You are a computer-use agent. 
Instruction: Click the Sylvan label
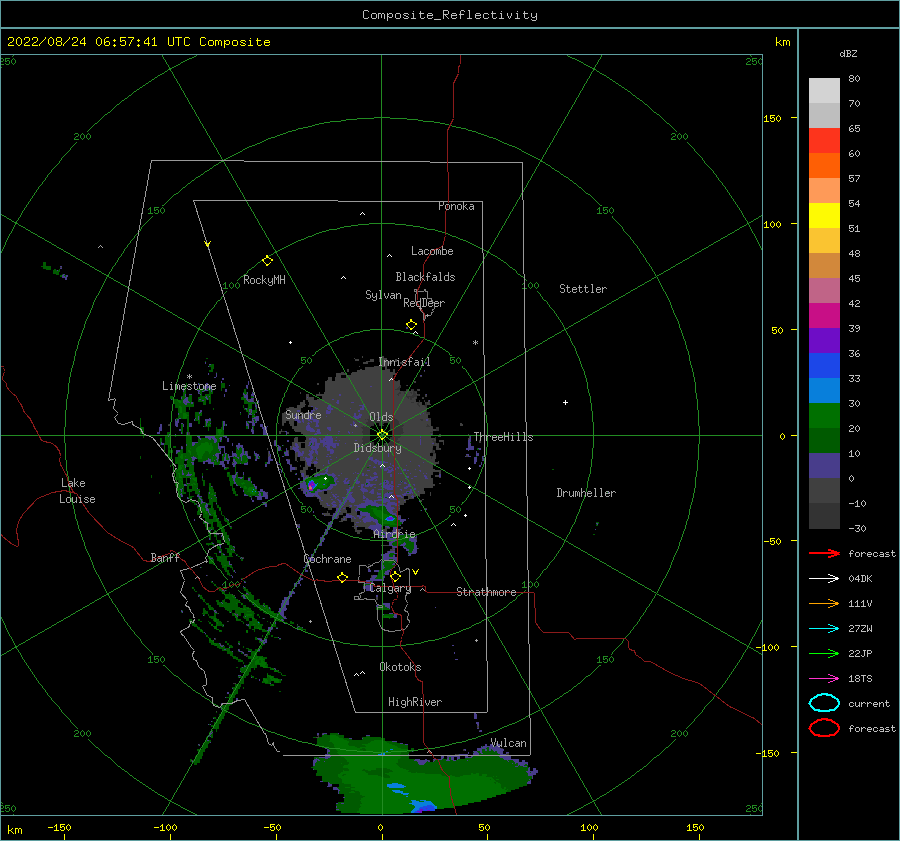[x=383, y=295]
